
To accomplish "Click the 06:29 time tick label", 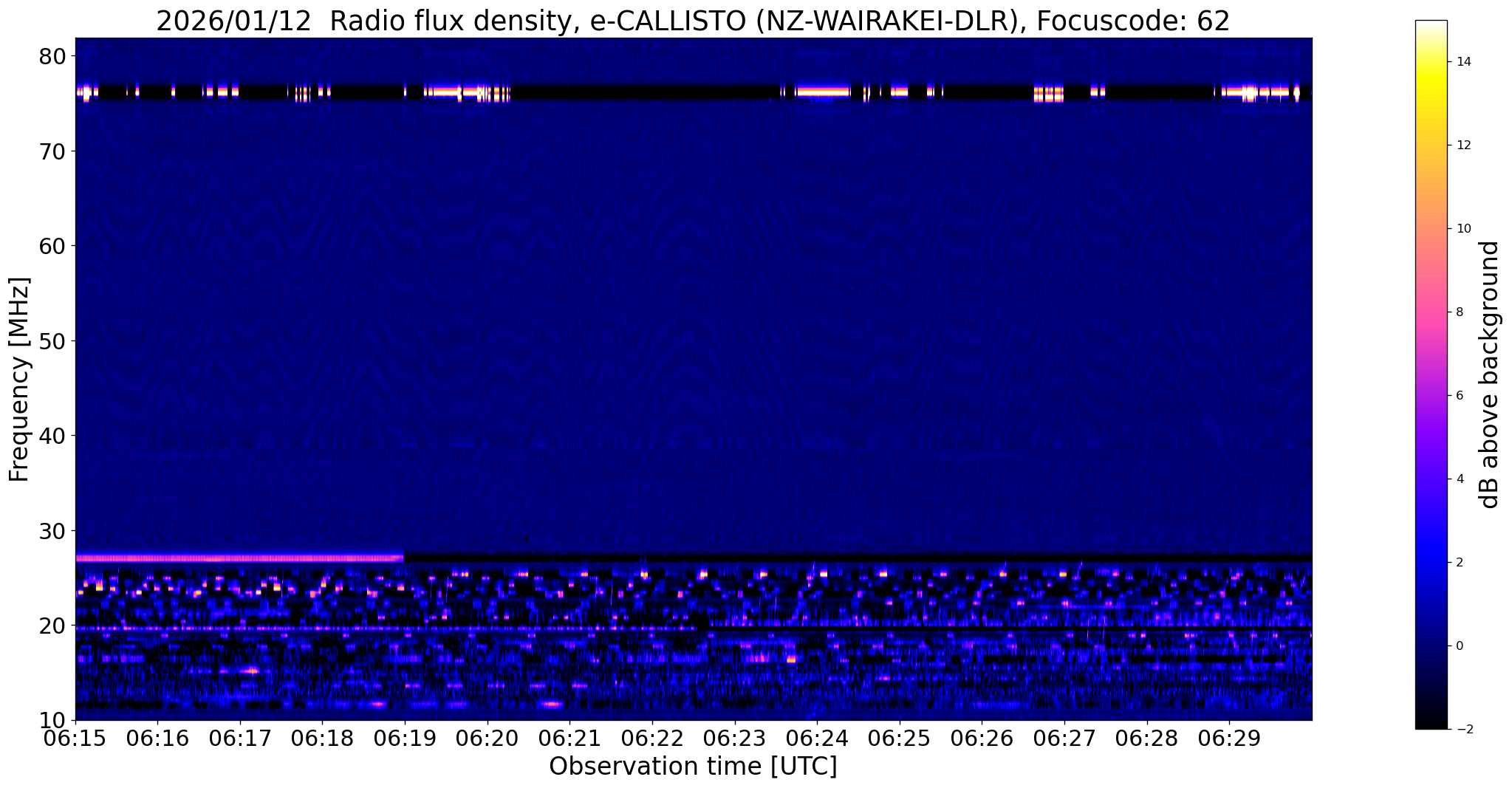I will 1229,738.
